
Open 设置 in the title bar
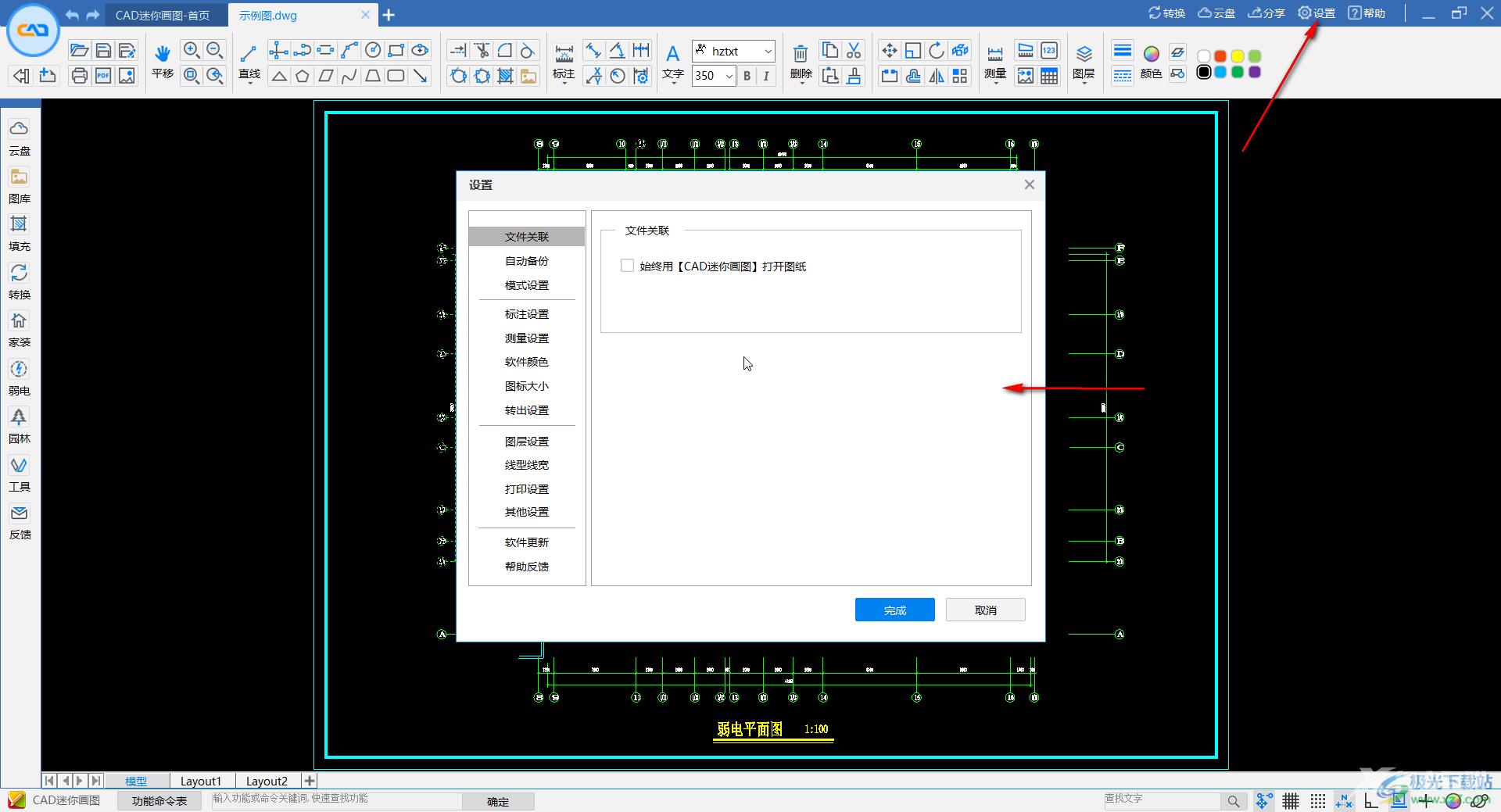1317,13
